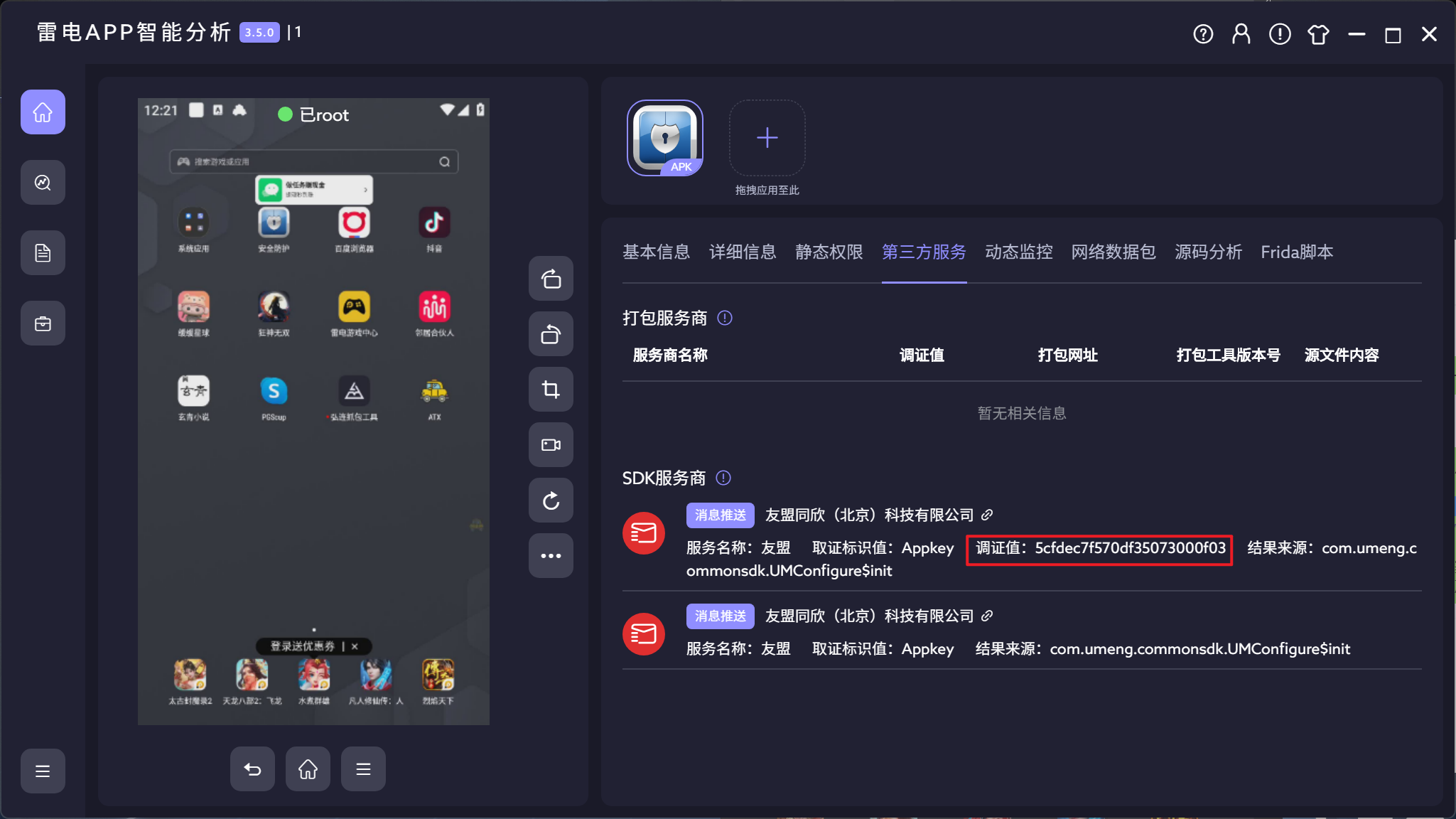Open the toolbox icon in the sidebar
Image resolution: width=1456 pixels, height=819 pixels.
point(43,323)
